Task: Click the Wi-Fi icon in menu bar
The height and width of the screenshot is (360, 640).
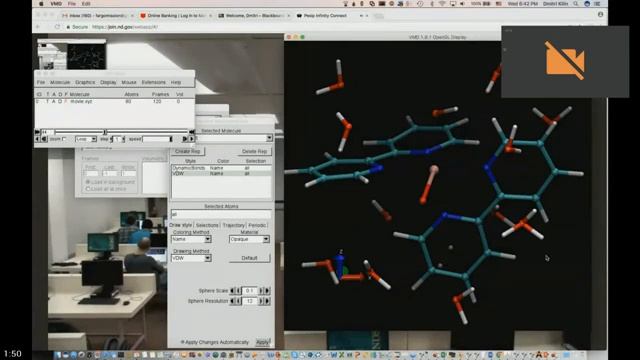Action: (442, 4)
